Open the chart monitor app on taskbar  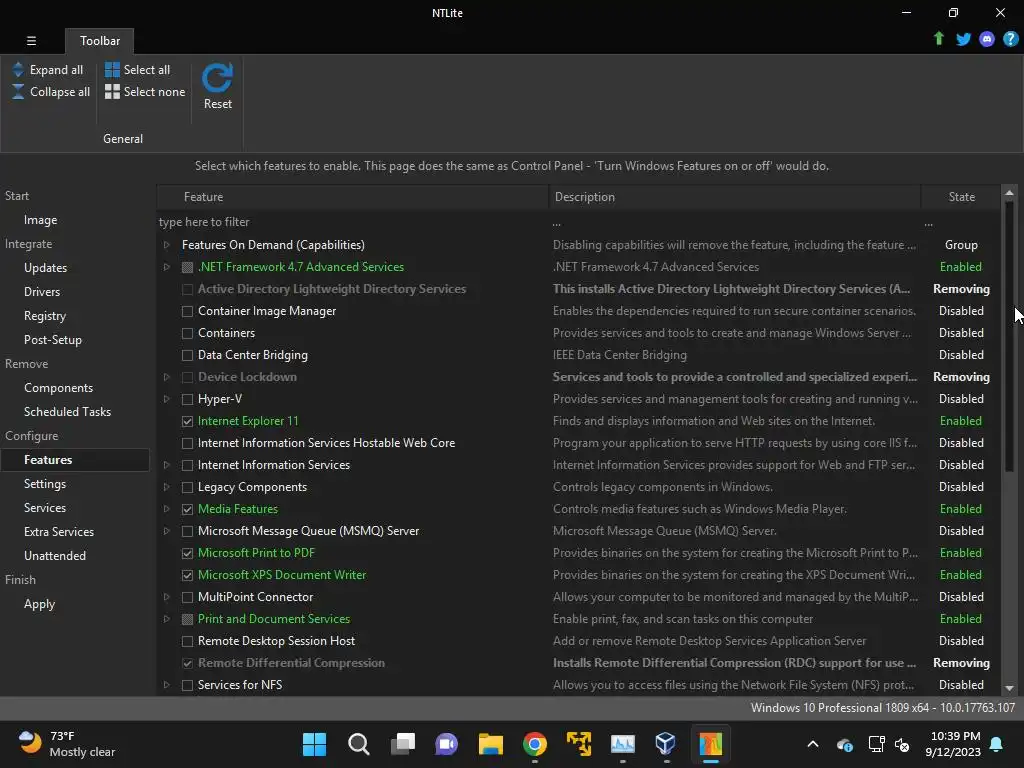pyautogui.click(x=622, y=744)
